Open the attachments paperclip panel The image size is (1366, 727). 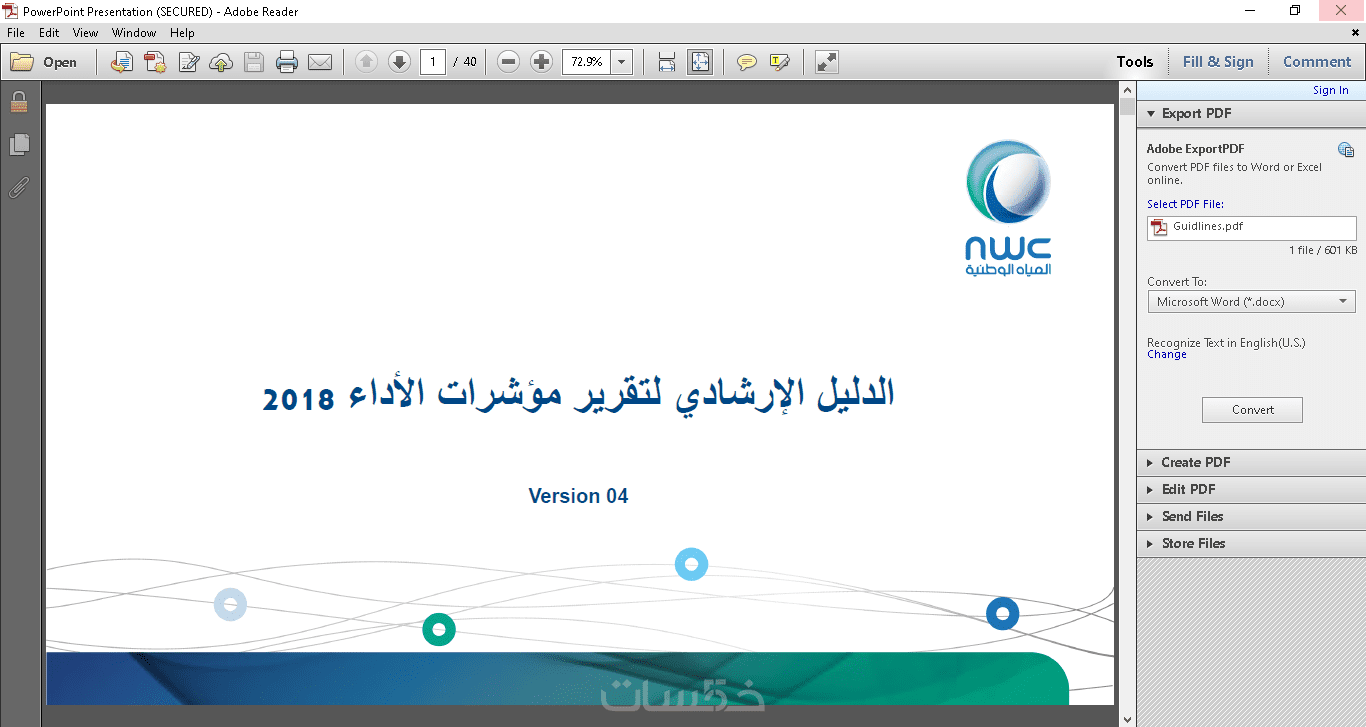(19, 187)
